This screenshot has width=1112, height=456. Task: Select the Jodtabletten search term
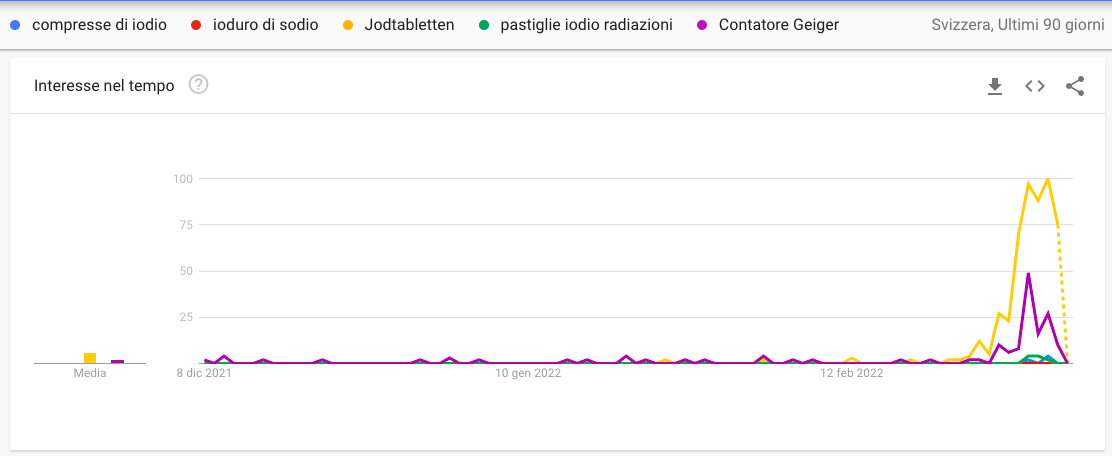coord(409,24)
